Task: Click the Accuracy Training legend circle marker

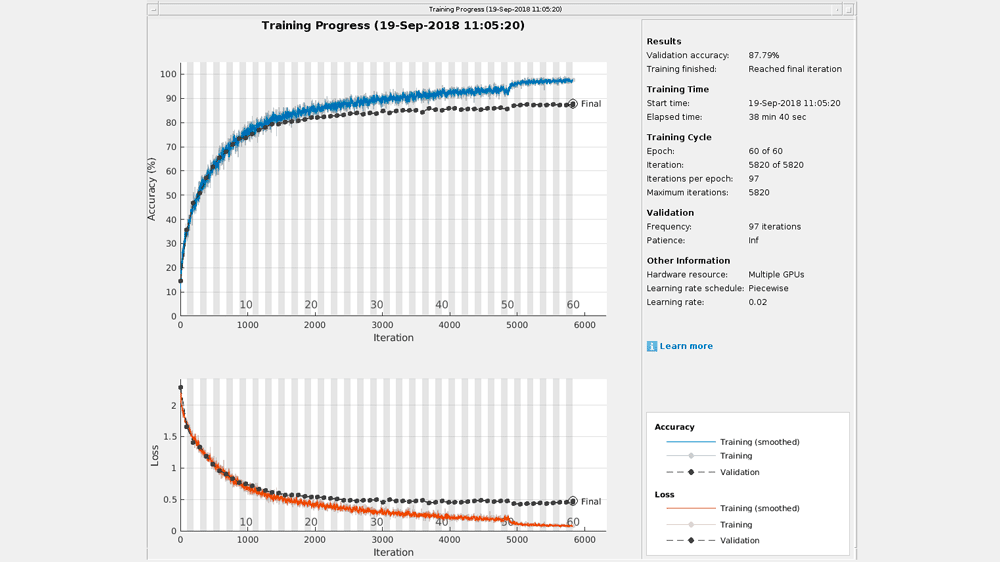Action: (x=690, y=456)
